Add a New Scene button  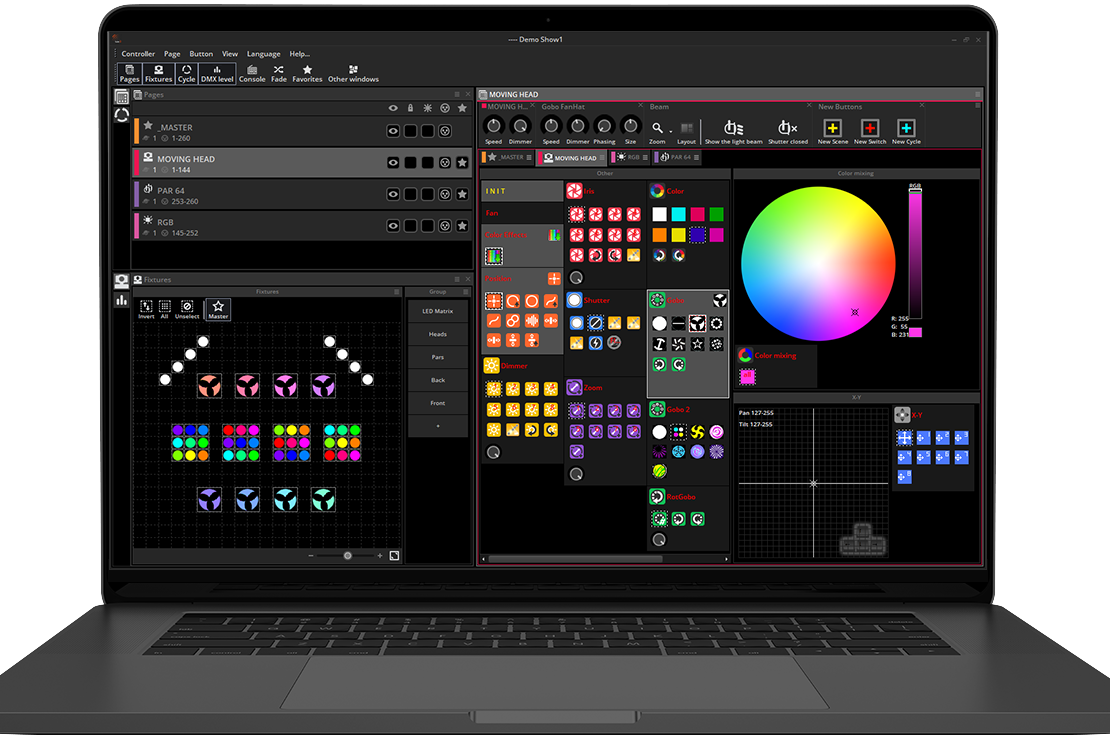[832, 129]
